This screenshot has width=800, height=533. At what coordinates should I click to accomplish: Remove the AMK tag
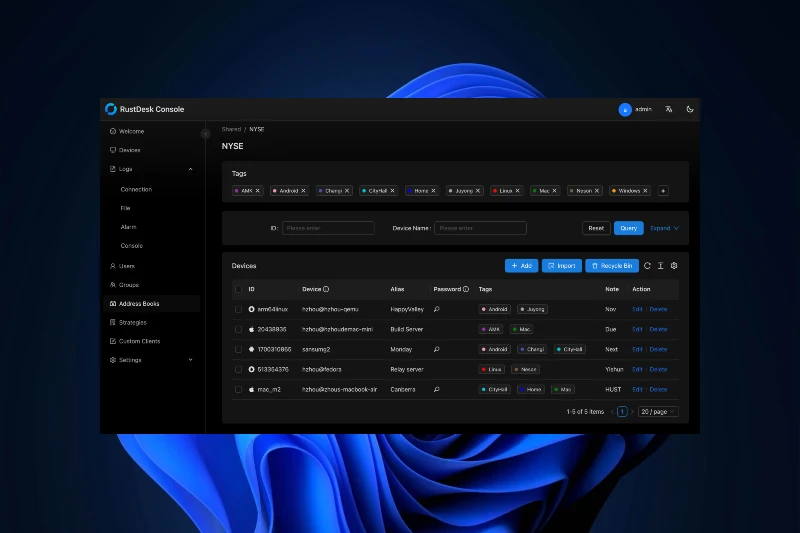[258, 191]
